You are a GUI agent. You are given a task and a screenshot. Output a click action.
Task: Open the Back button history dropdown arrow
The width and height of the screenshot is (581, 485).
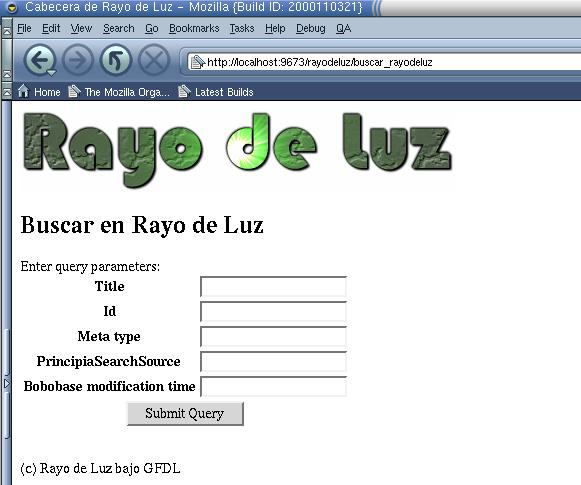[52, 73]
